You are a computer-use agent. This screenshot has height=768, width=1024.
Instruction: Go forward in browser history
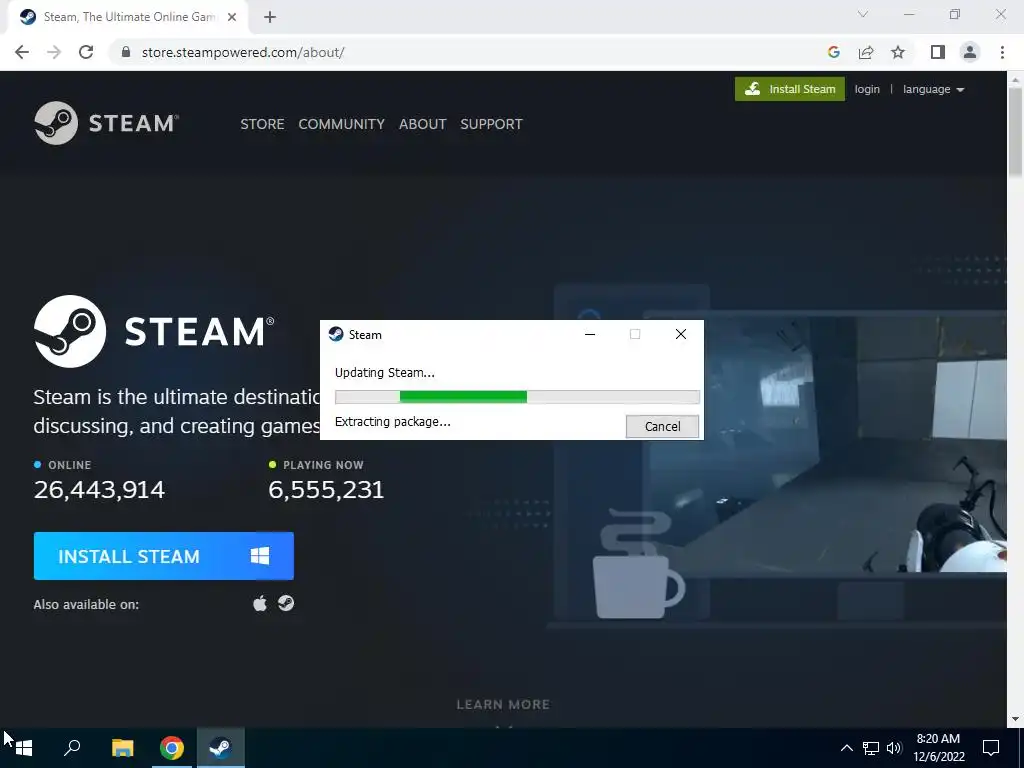point(54,52)
